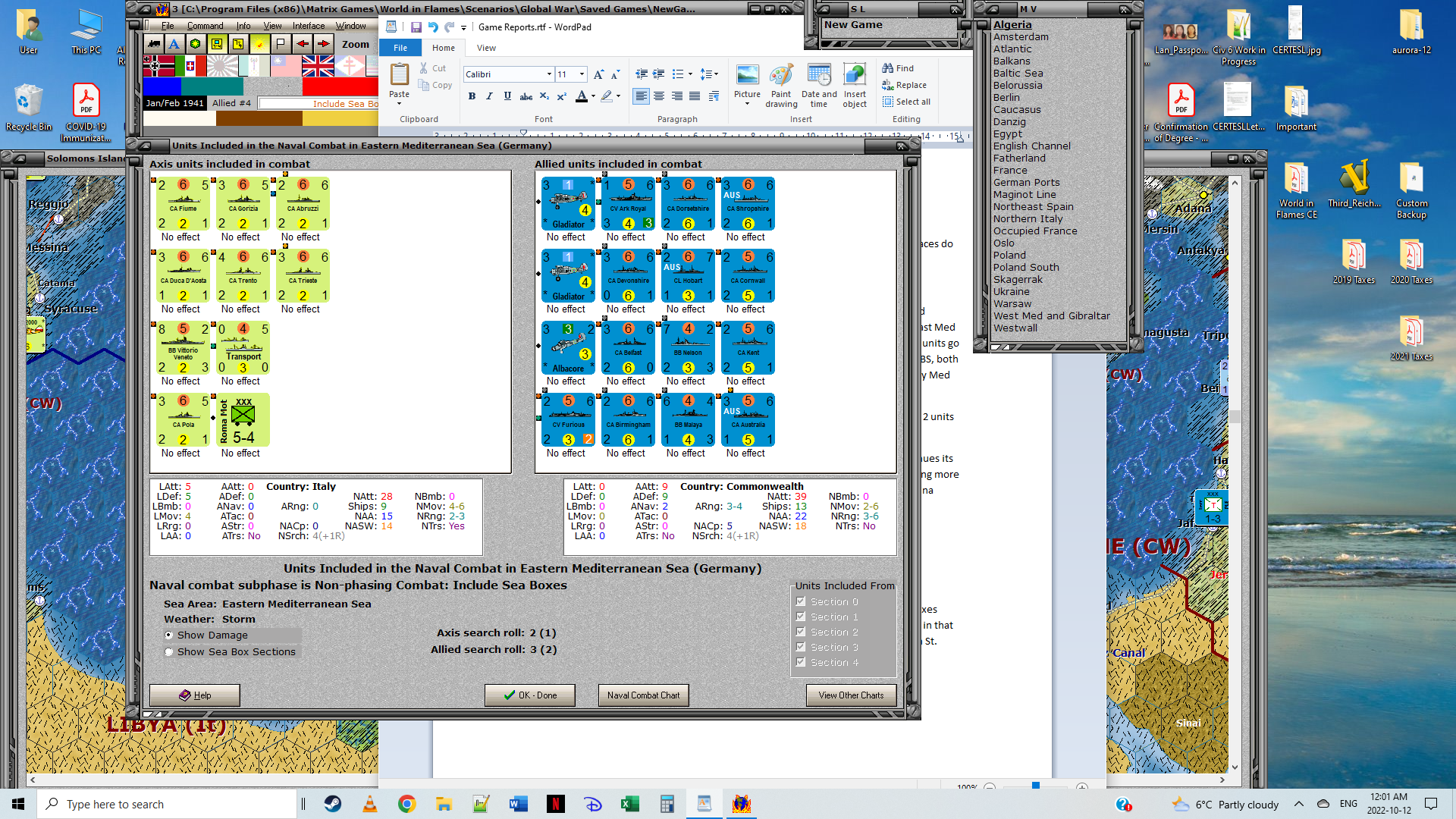Select Egypt in the map views list

(1008, 134)
